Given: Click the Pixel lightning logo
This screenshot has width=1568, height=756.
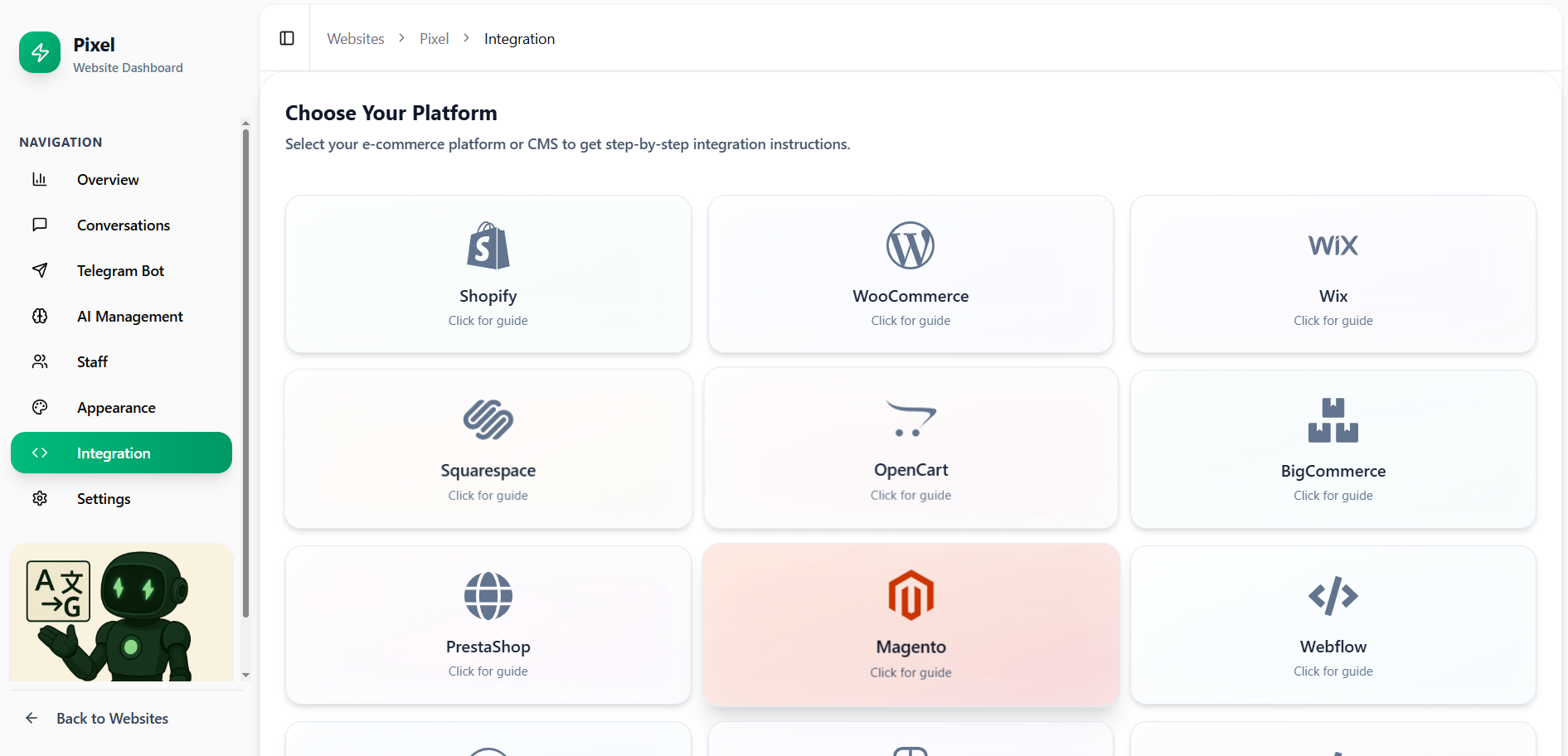Looking at the screenshot, I should pos(39,52).
